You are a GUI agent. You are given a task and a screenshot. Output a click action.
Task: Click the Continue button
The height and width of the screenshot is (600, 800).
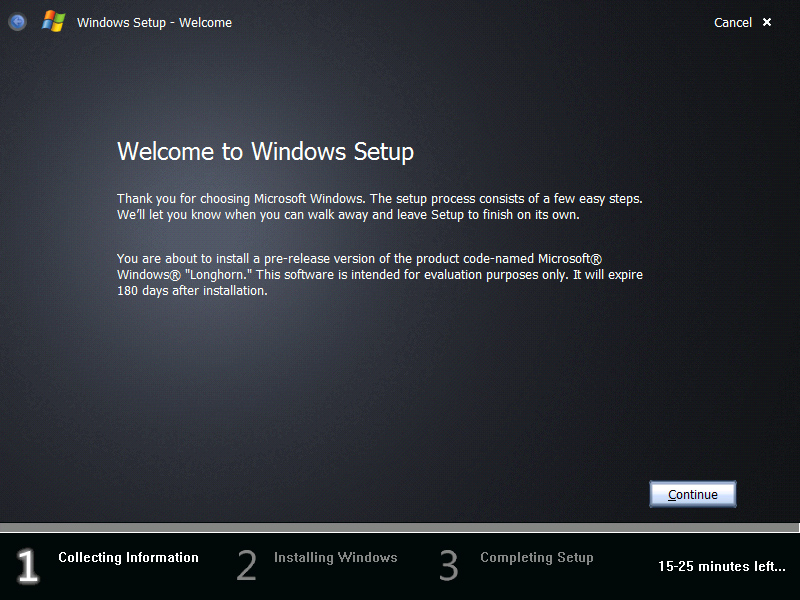pos(692,494)
